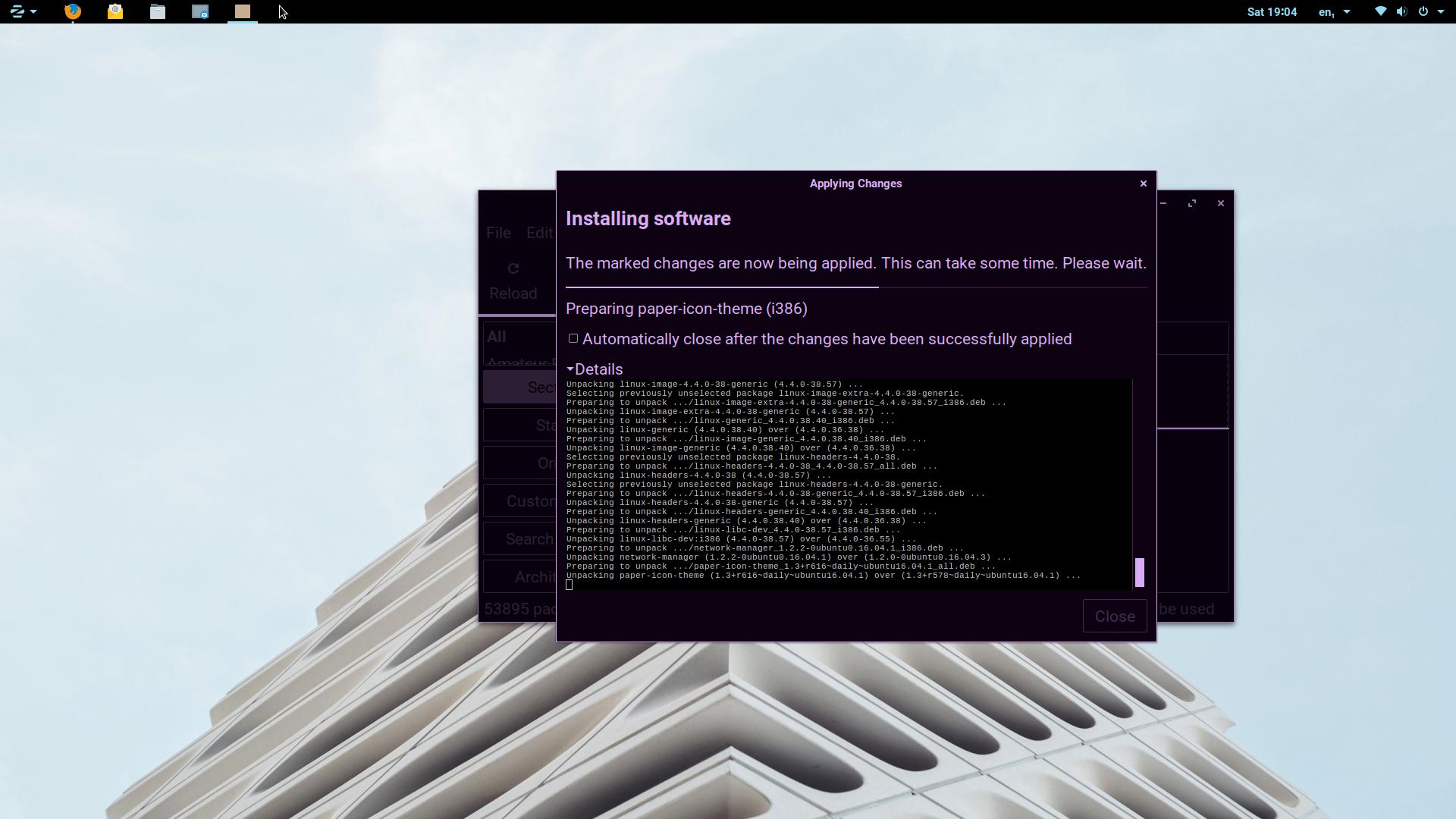The width and height of the screenshot is (1456, 819).
Task: Click the Wi-Fi network icon
Action: [x=1380, y=11]
